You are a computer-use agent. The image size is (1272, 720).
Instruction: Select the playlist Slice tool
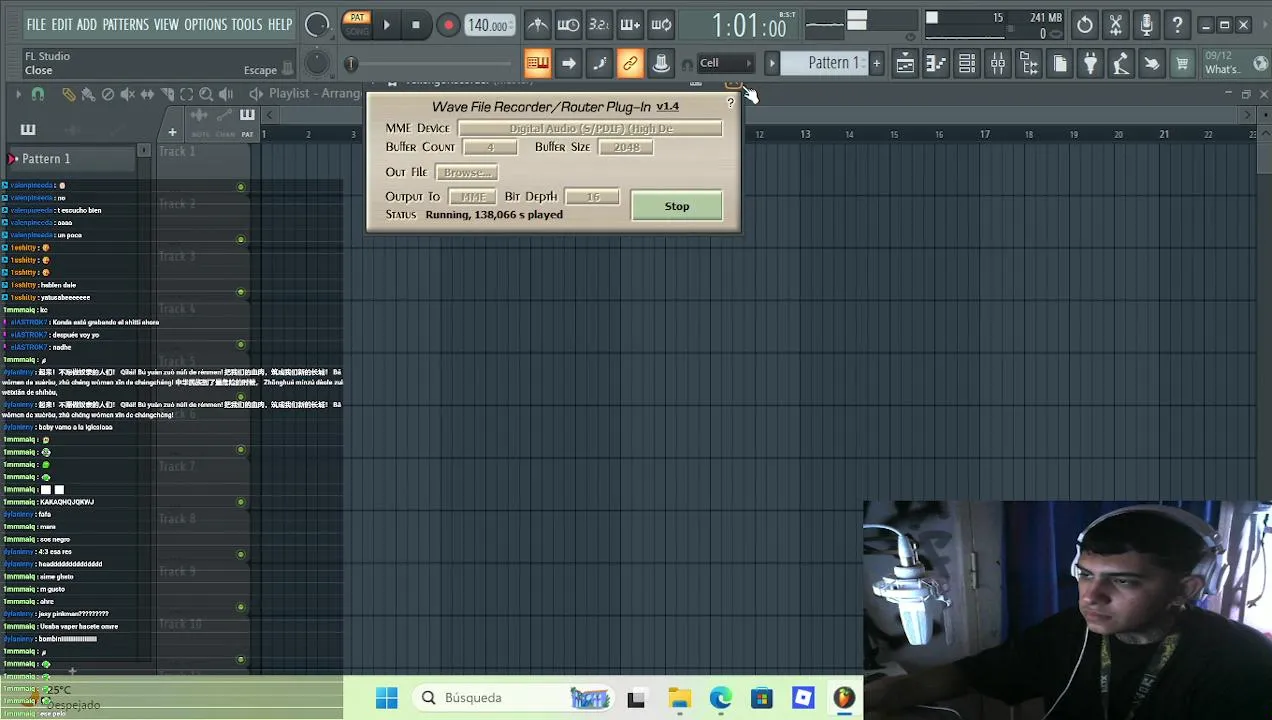pyautogui.click(x=167, y=94)
